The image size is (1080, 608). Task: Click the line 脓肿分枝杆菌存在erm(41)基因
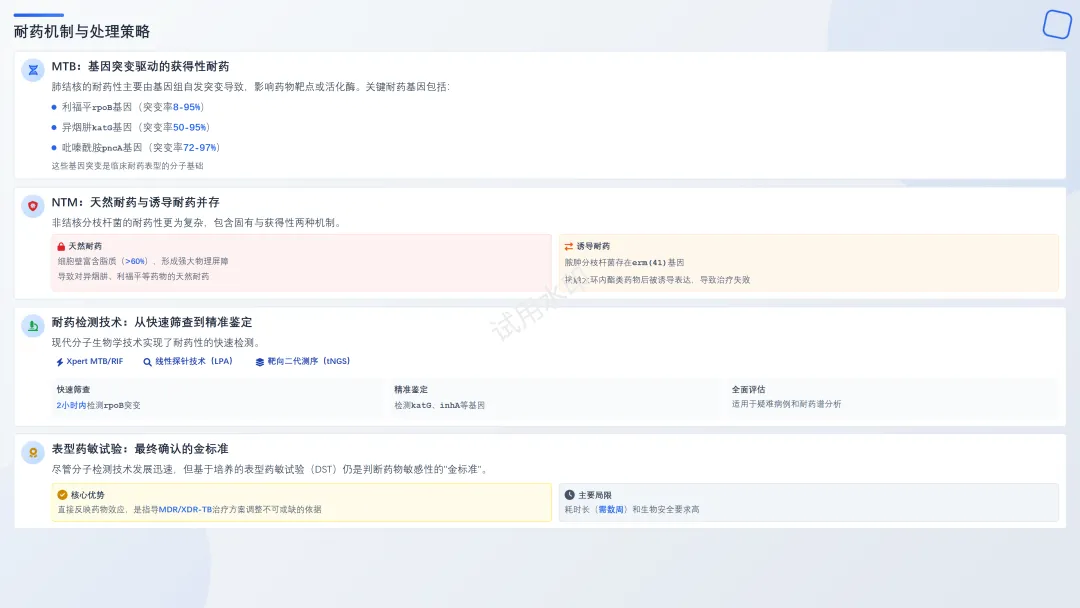pyautogui.click(x=625, y=262)
